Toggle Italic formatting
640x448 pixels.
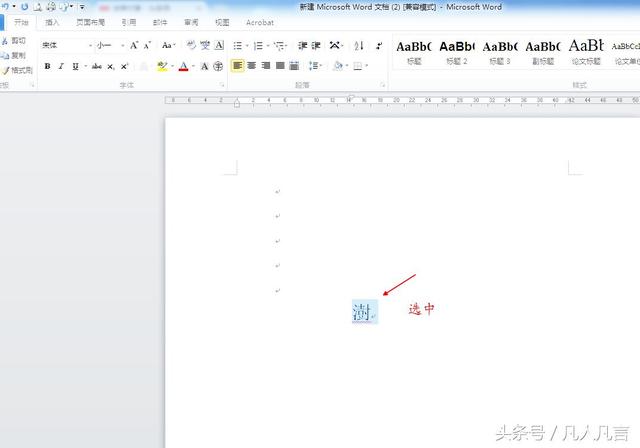pos(61,66)
